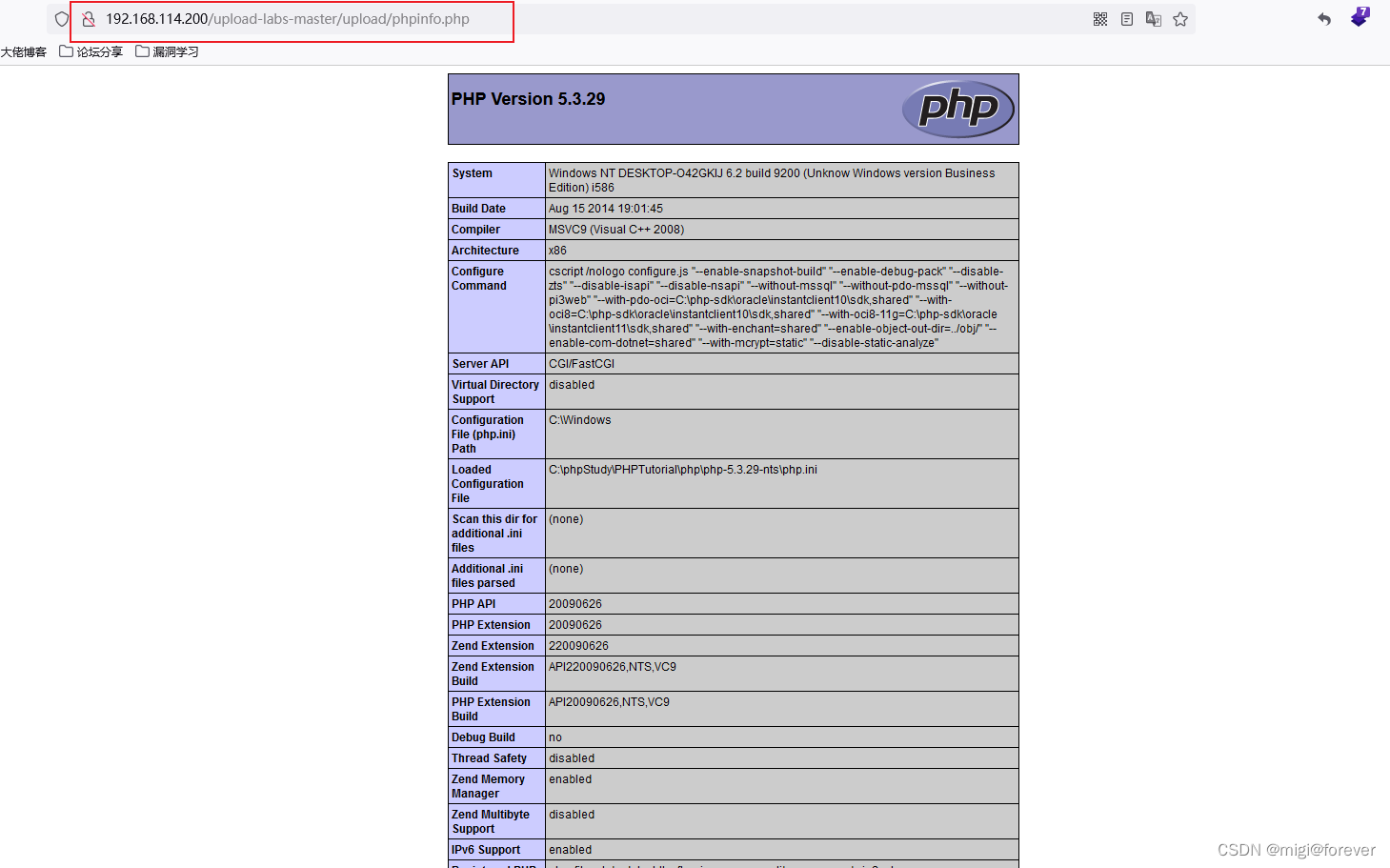Select the C:\Windows path value
The height and width of the screenshot is (868, 1390).
click(x=580, y=420)
